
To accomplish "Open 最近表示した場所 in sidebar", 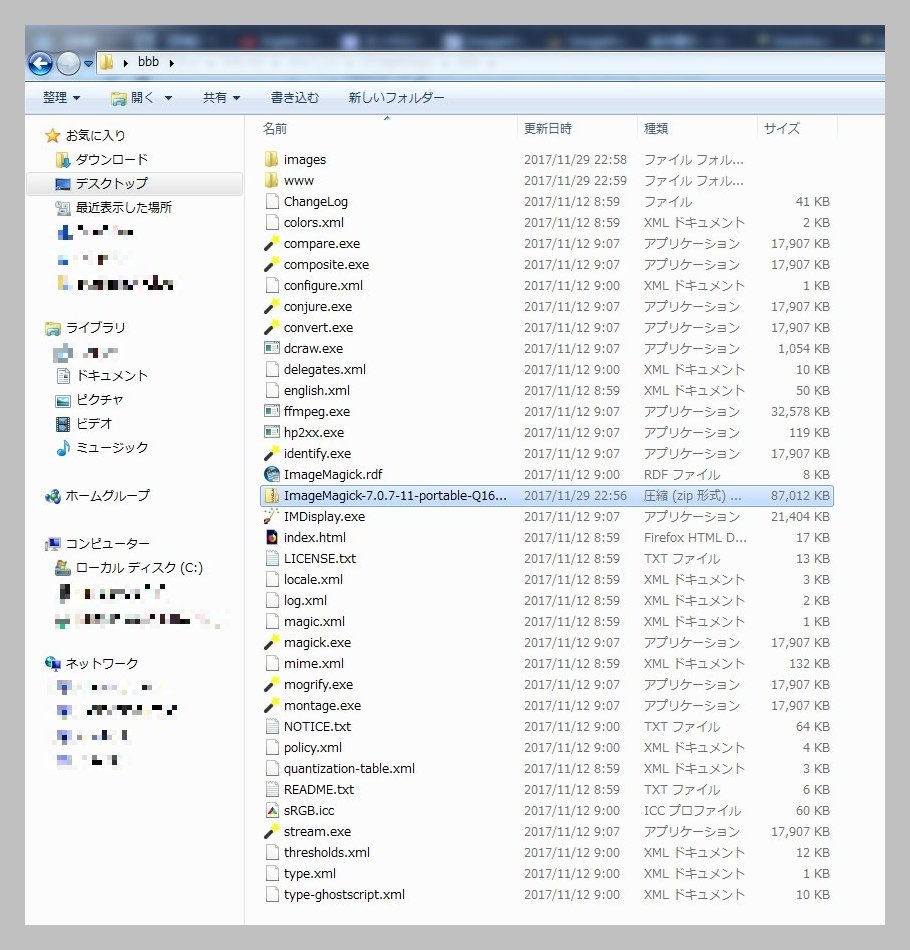I will pyautogui.click(x=123, y=207).
